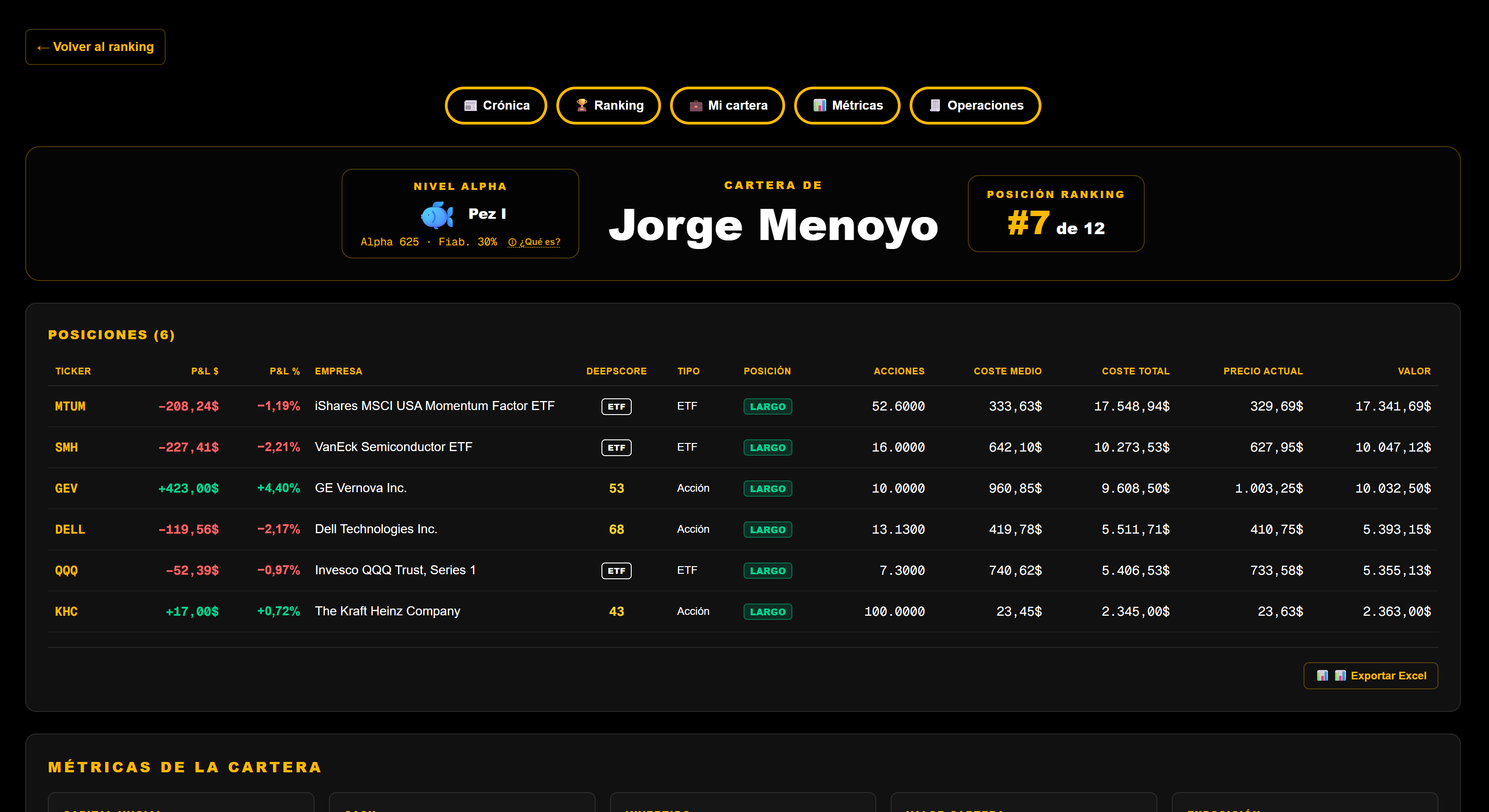Click Dell Technologies Inc. company name
1489x812 pixels.
pyautogui.click(x=376, y=529)
